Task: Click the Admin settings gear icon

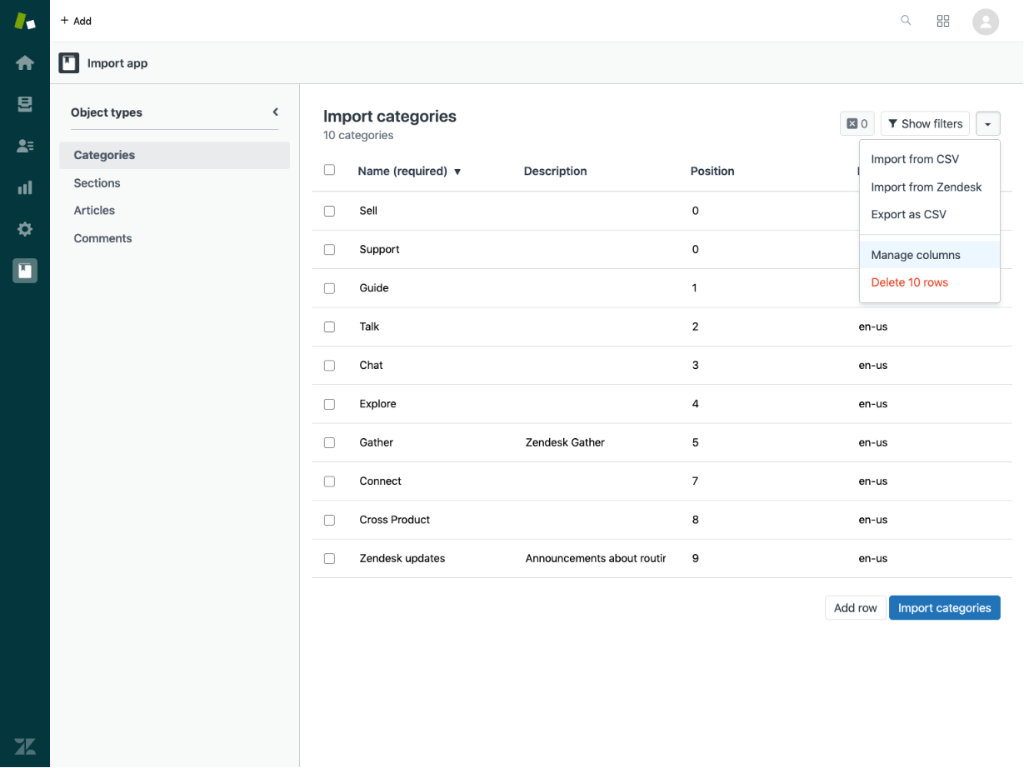Action: [x=24, y=229]
